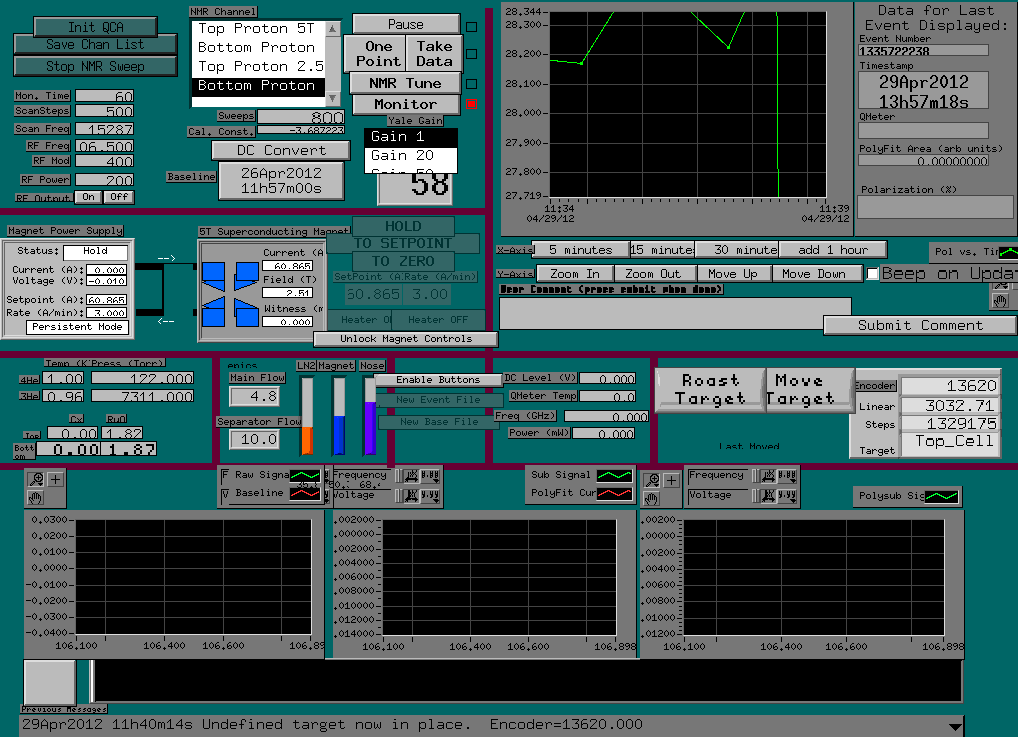This screenshot has height=737, width=1018.
Task: Open Voltage format dropdown for Polysub graph
Action: click(x=787, y=496)
